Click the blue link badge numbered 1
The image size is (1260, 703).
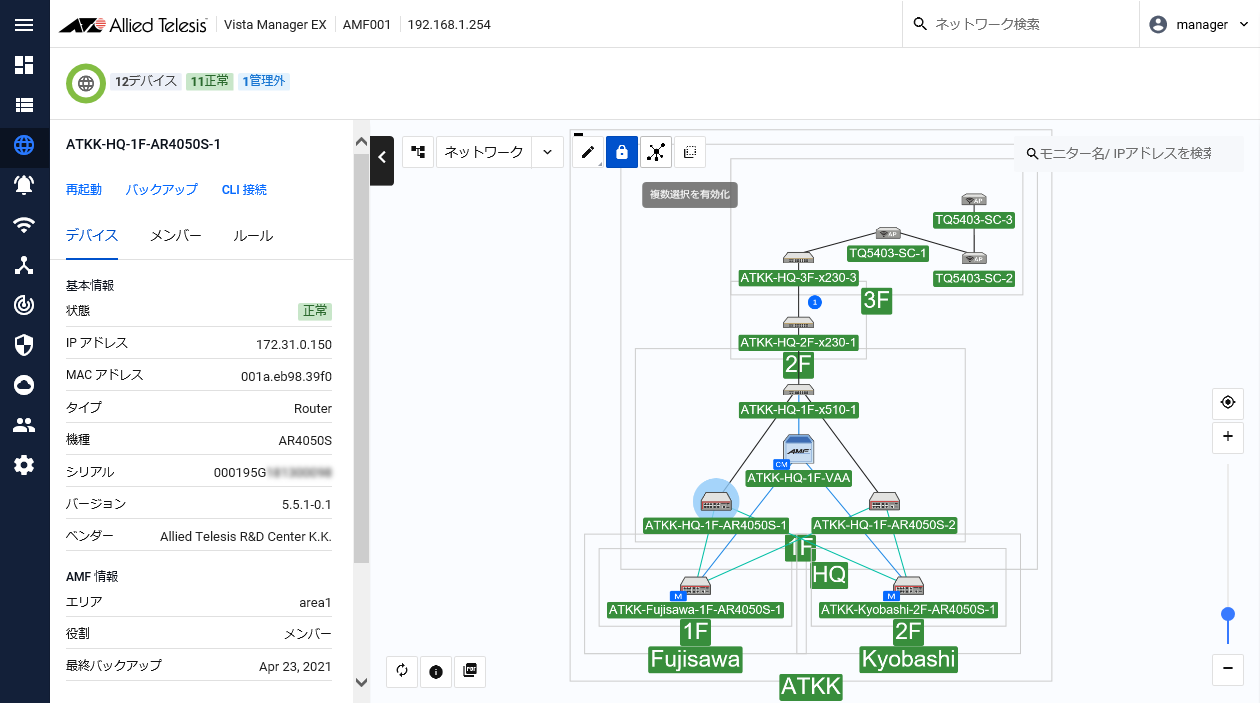814,302
